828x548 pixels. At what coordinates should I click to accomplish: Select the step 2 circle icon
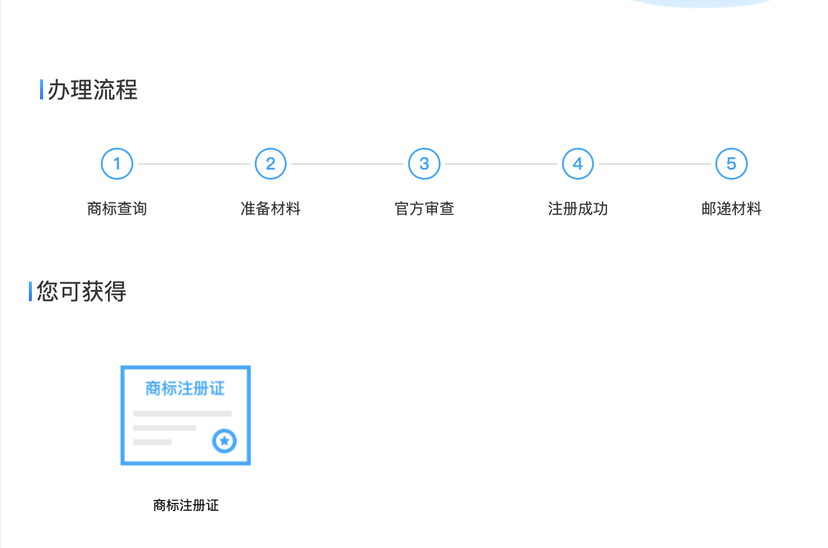pos(270,164)
